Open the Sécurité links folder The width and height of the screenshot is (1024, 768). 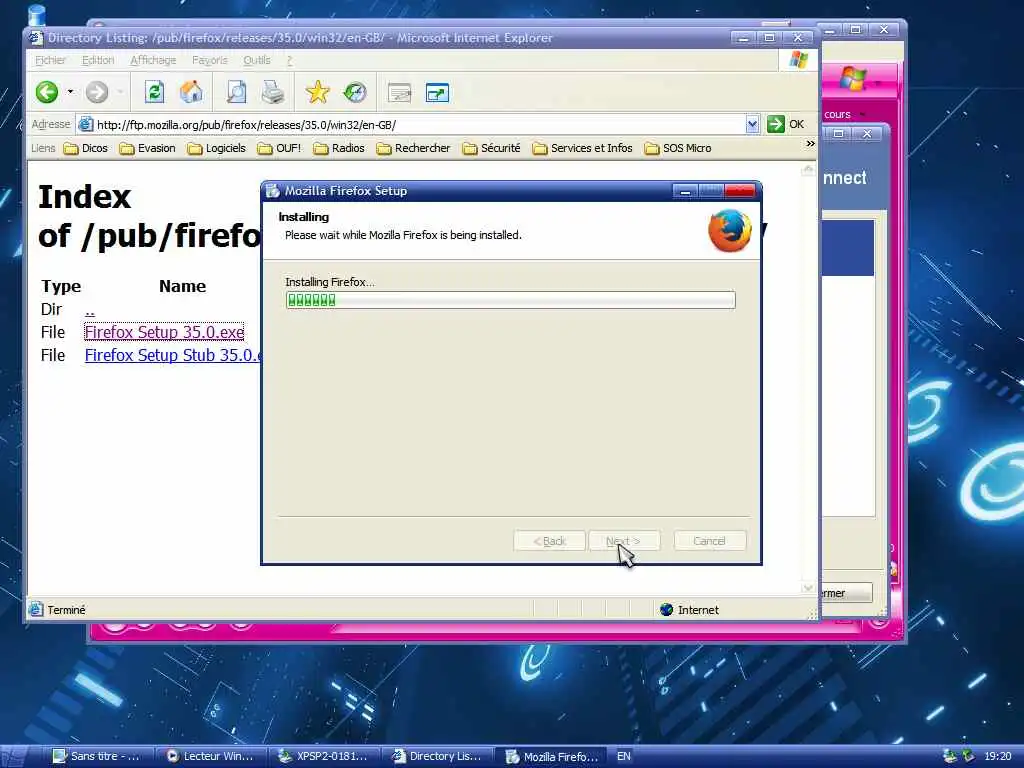tap(492, 148)
